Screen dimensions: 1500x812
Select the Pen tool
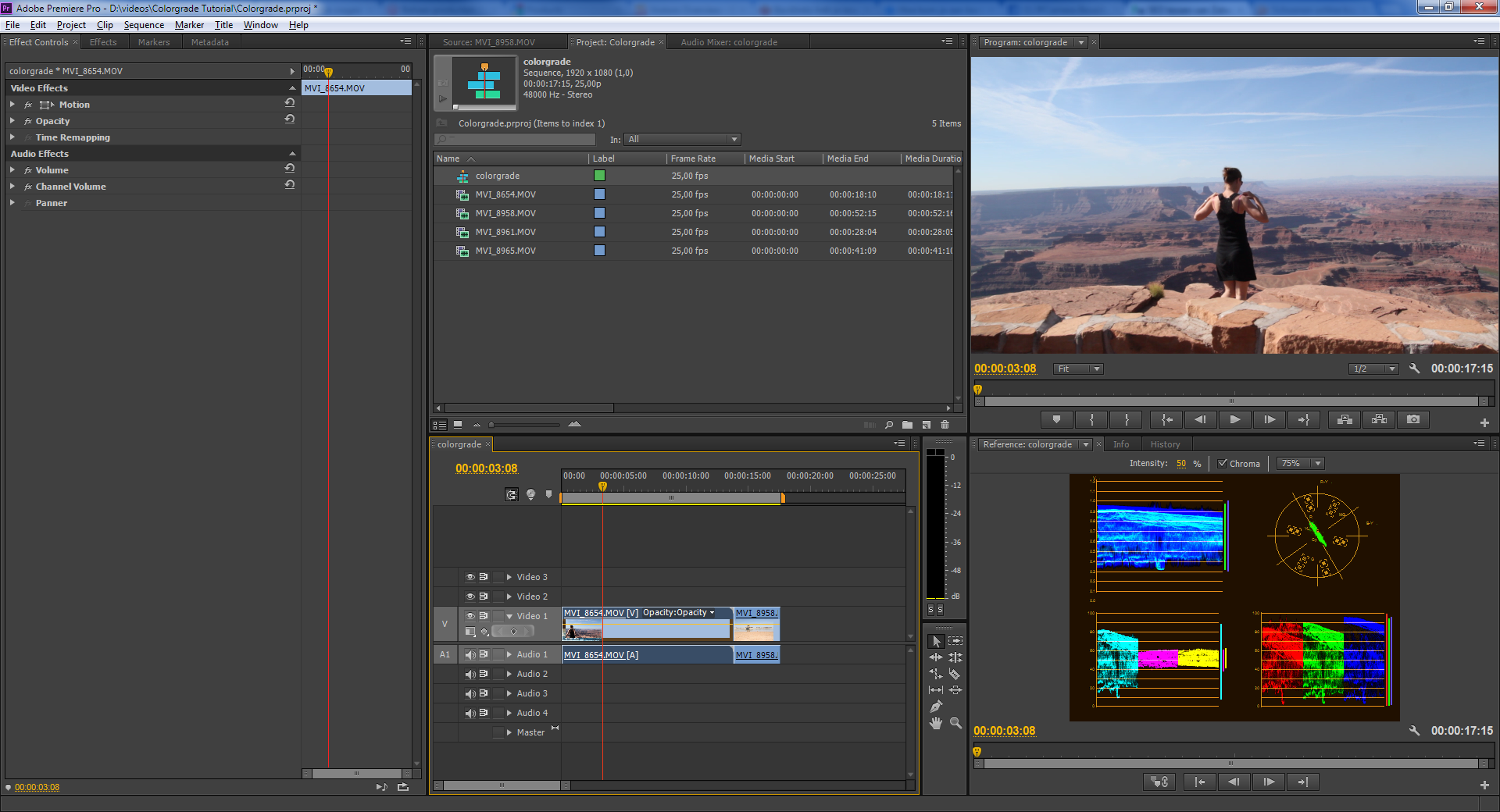pyautogui.click(x=936, y=707)
